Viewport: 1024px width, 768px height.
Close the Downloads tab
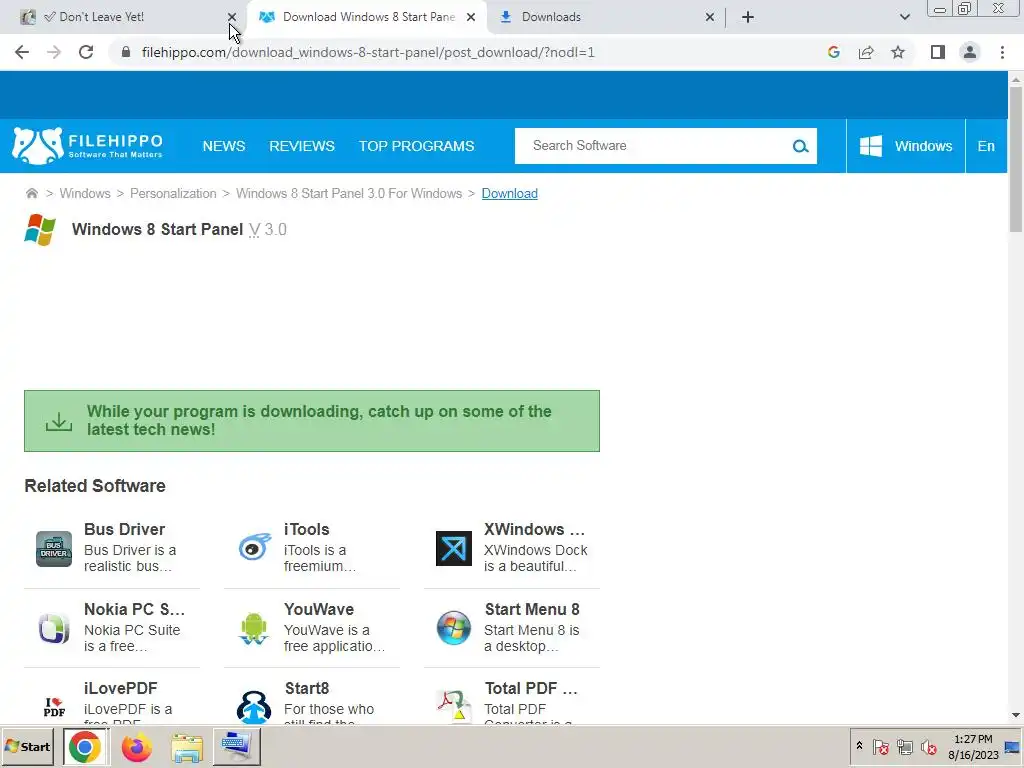[x=710, y=17]
